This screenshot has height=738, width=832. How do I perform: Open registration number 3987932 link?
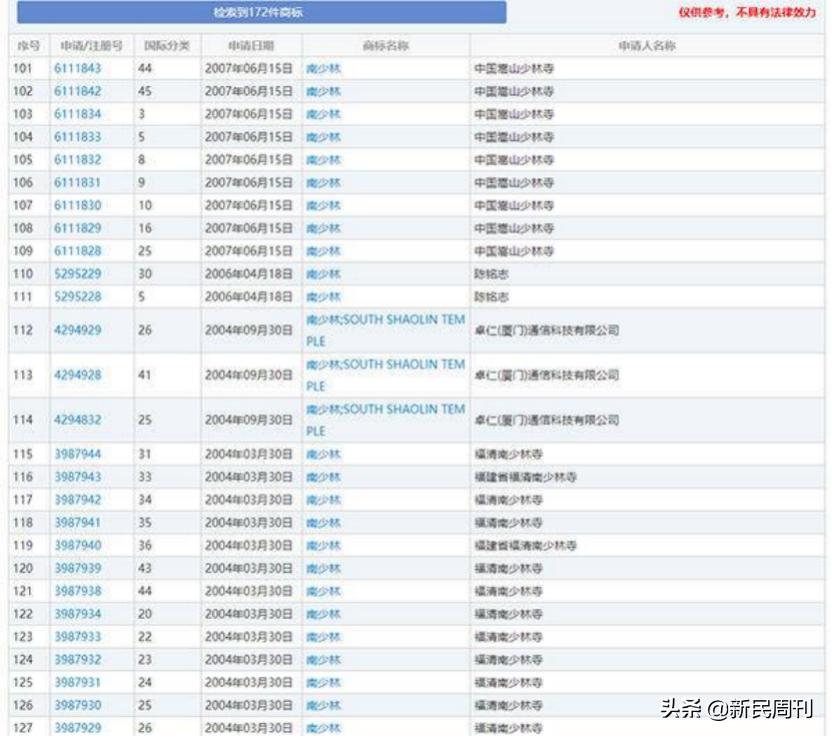[77, 659]
